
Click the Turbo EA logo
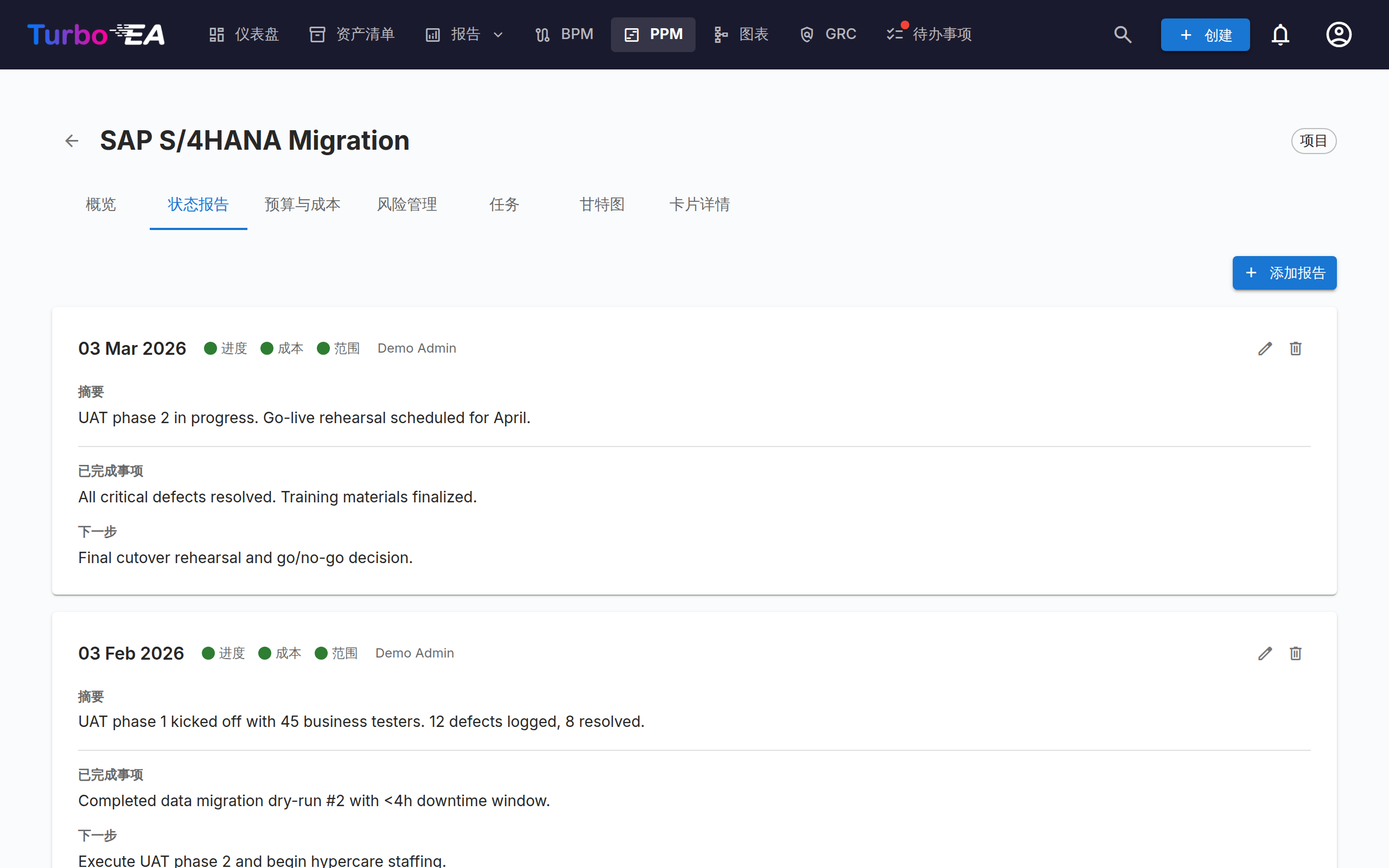pyautogui.click(x=96, y=34)
